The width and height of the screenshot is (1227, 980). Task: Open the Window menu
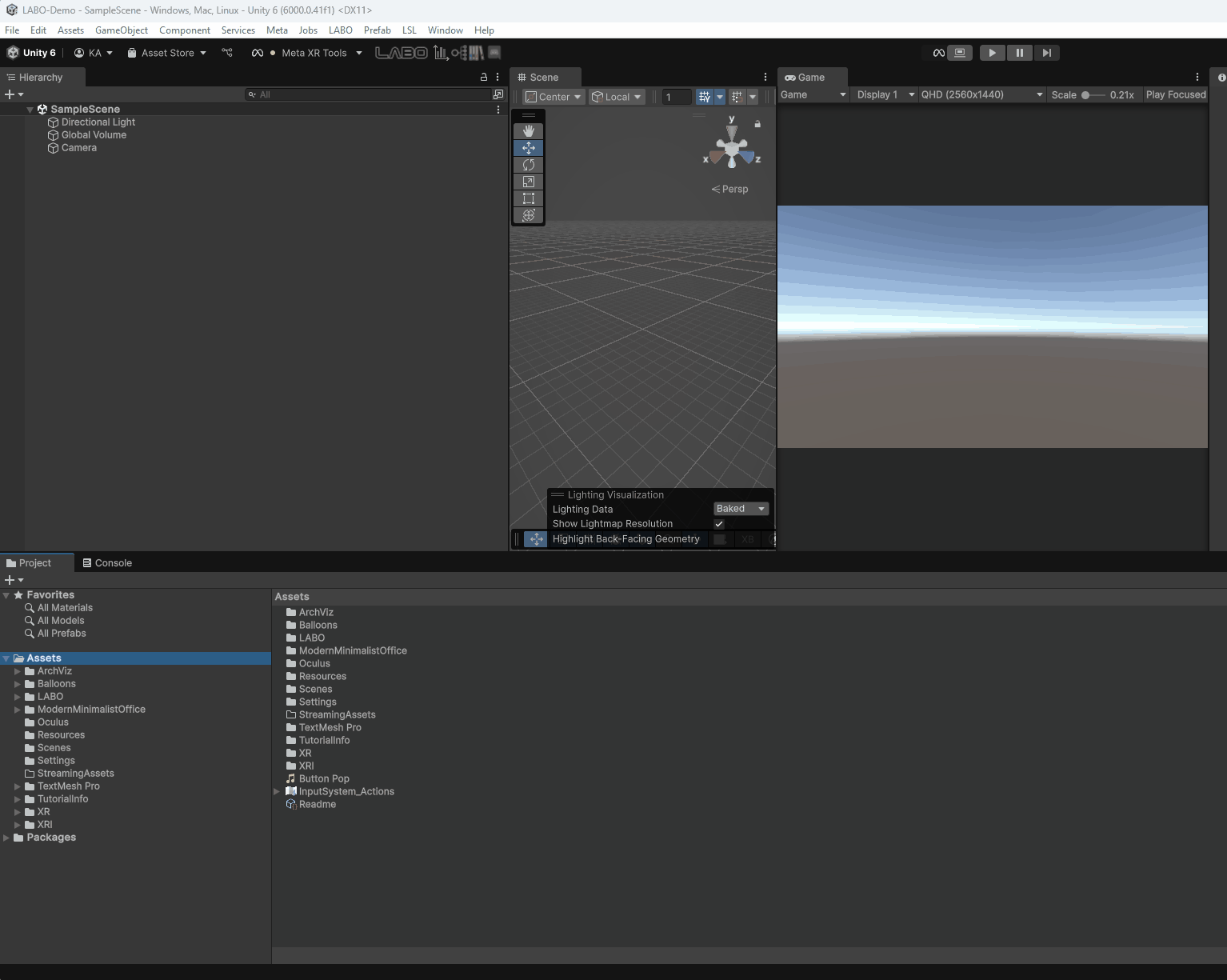pos(446,30)
